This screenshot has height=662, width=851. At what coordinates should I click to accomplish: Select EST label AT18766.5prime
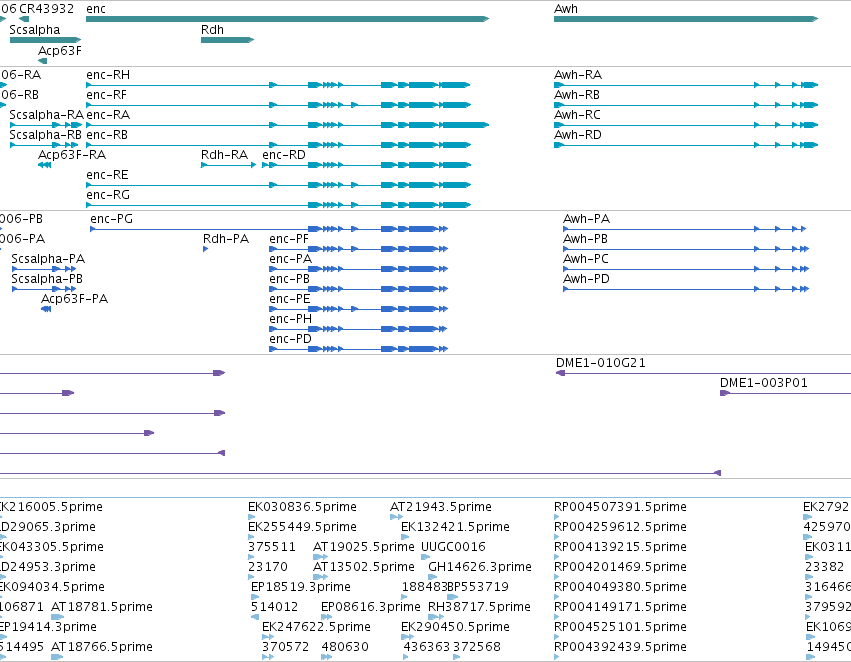tap(102, 647)
